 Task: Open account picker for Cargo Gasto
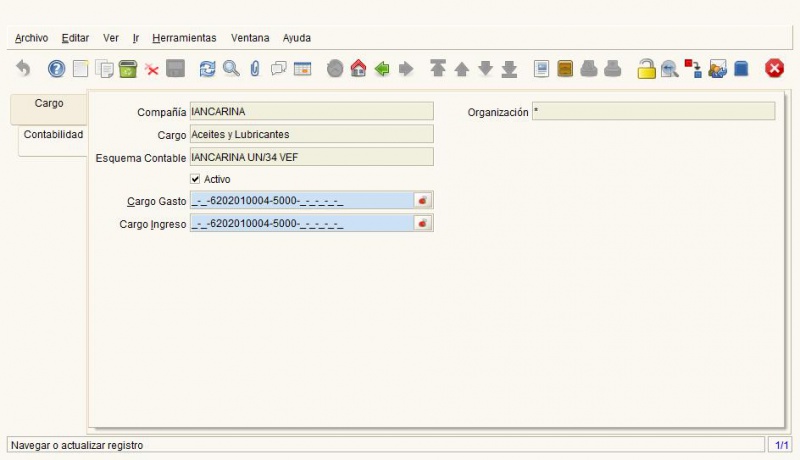tap(423, 201)
